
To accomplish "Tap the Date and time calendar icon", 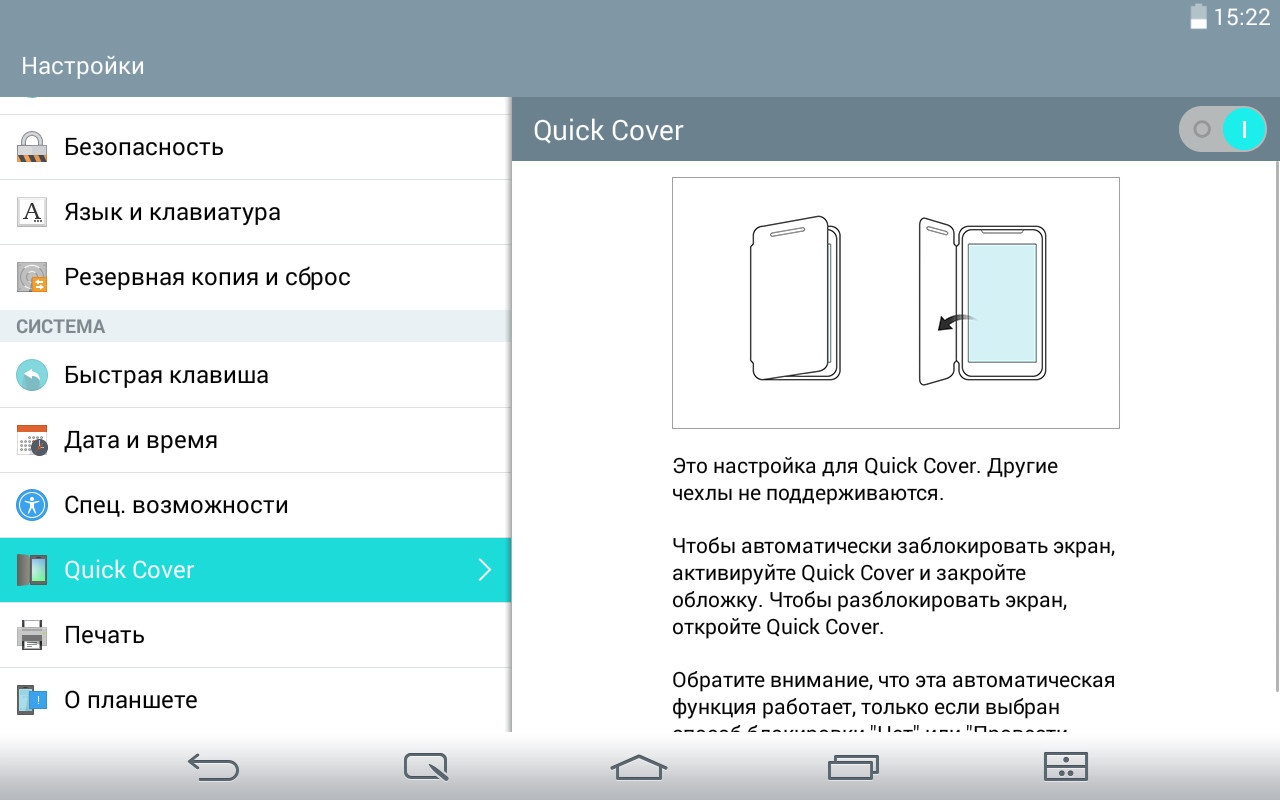I will [32, 440].
